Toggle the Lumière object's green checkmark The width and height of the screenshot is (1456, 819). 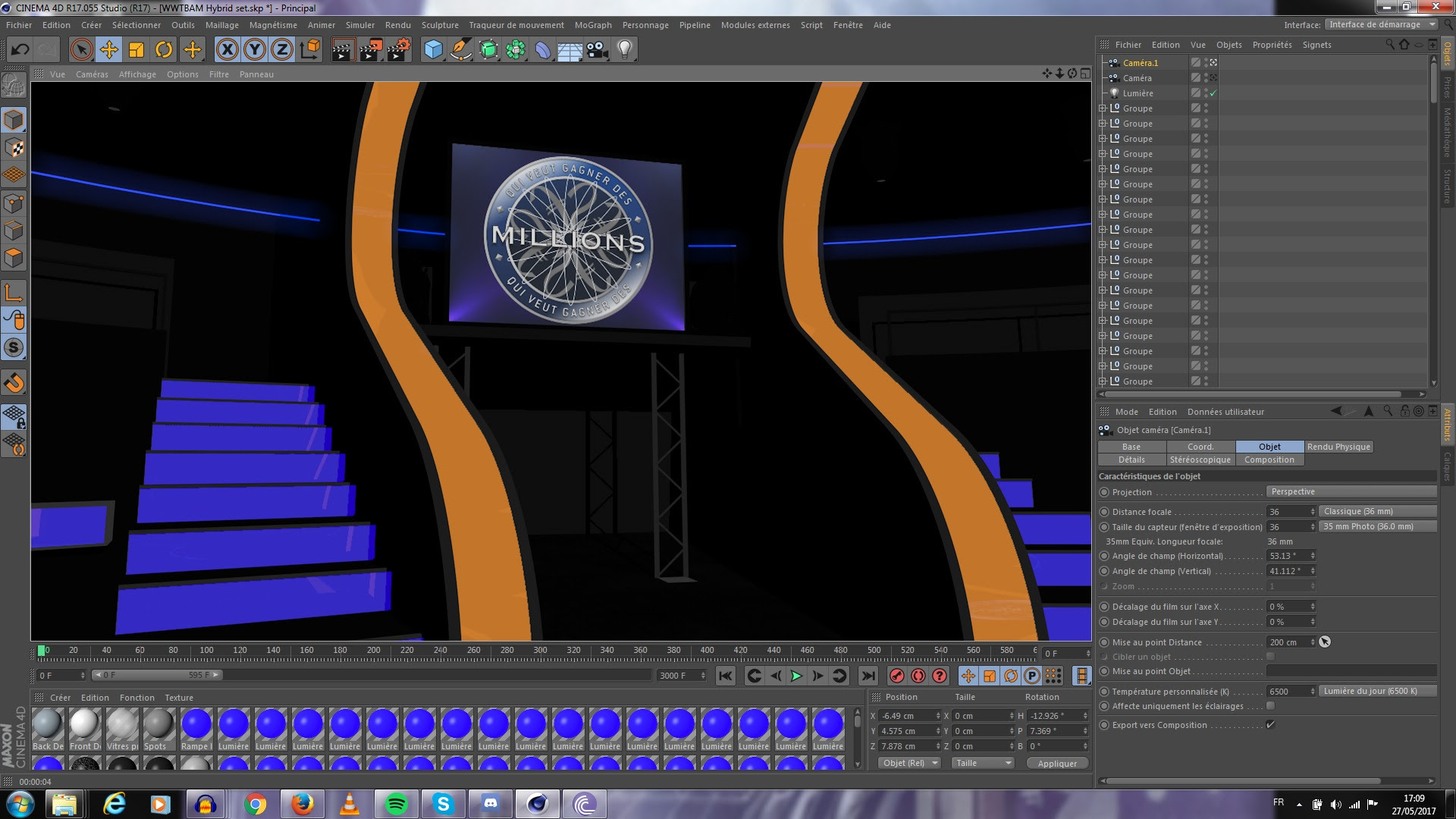pos(1213,93)
